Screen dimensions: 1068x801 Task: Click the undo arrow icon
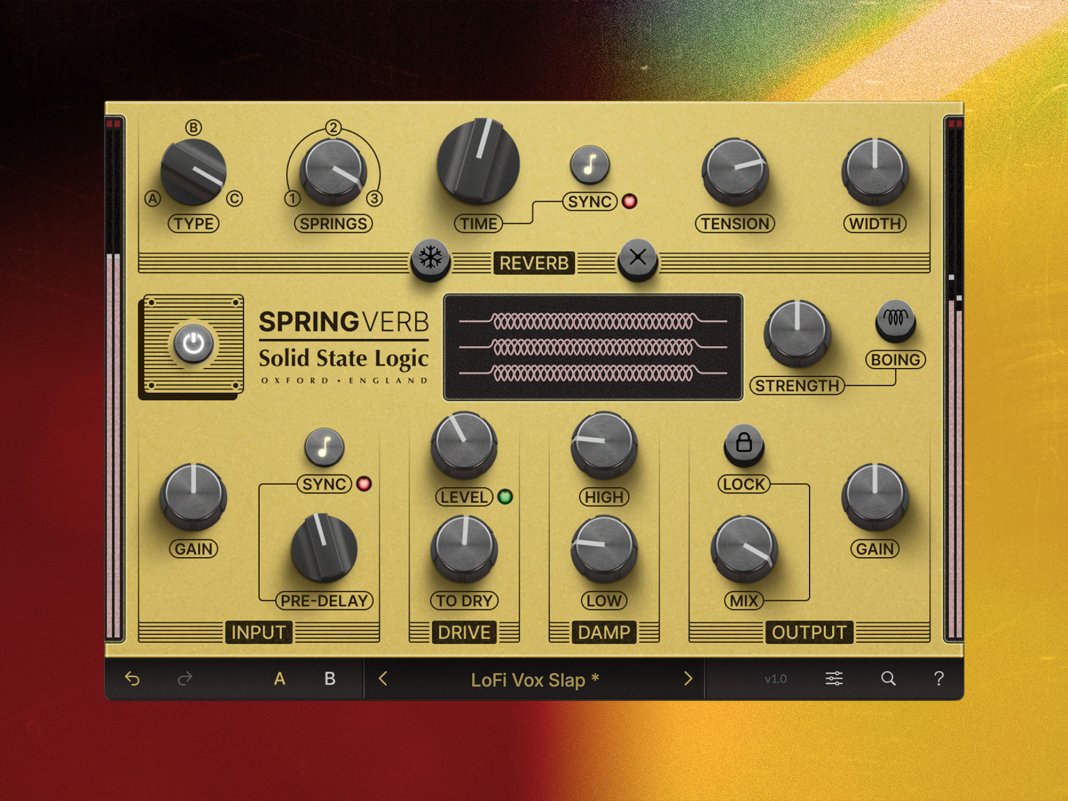[133, 678]
